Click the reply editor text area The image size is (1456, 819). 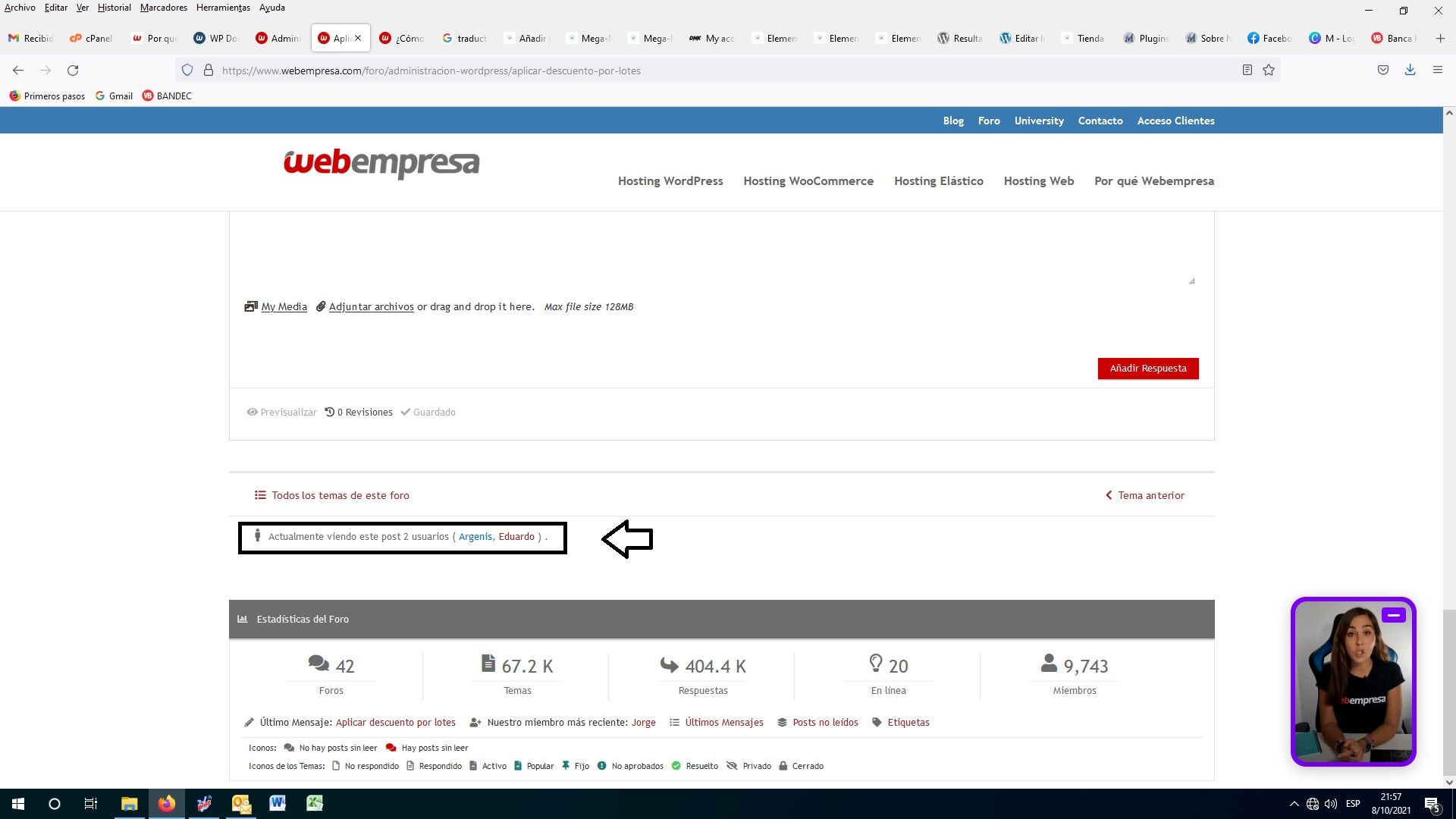point(721,250)
